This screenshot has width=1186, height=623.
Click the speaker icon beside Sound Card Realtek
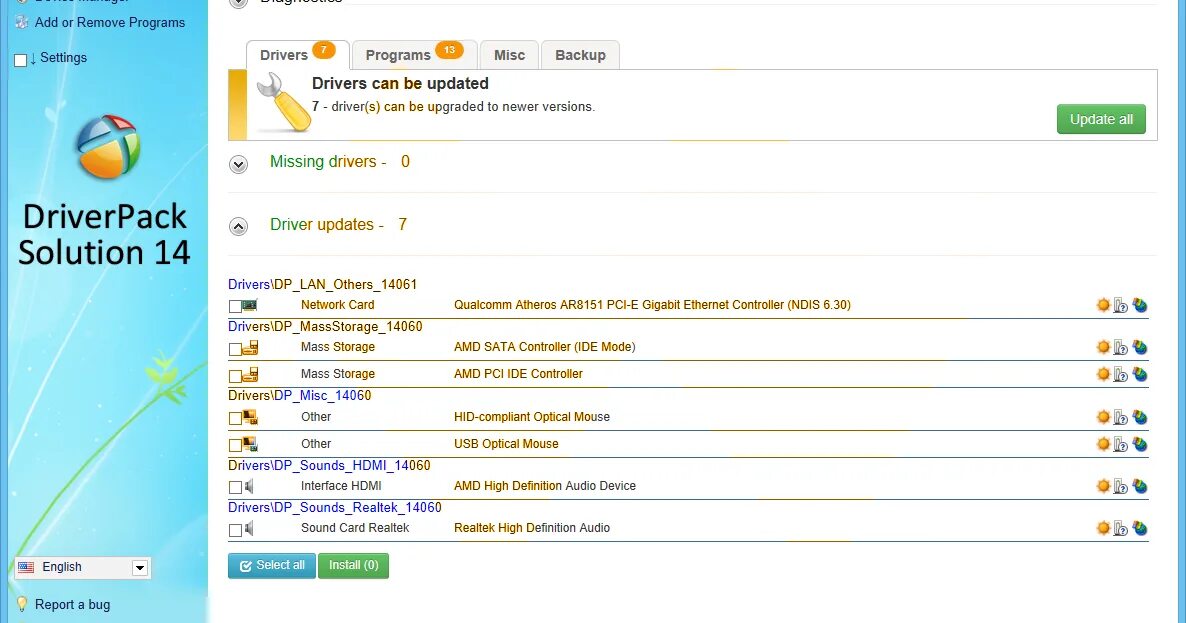tap(249, 528)
